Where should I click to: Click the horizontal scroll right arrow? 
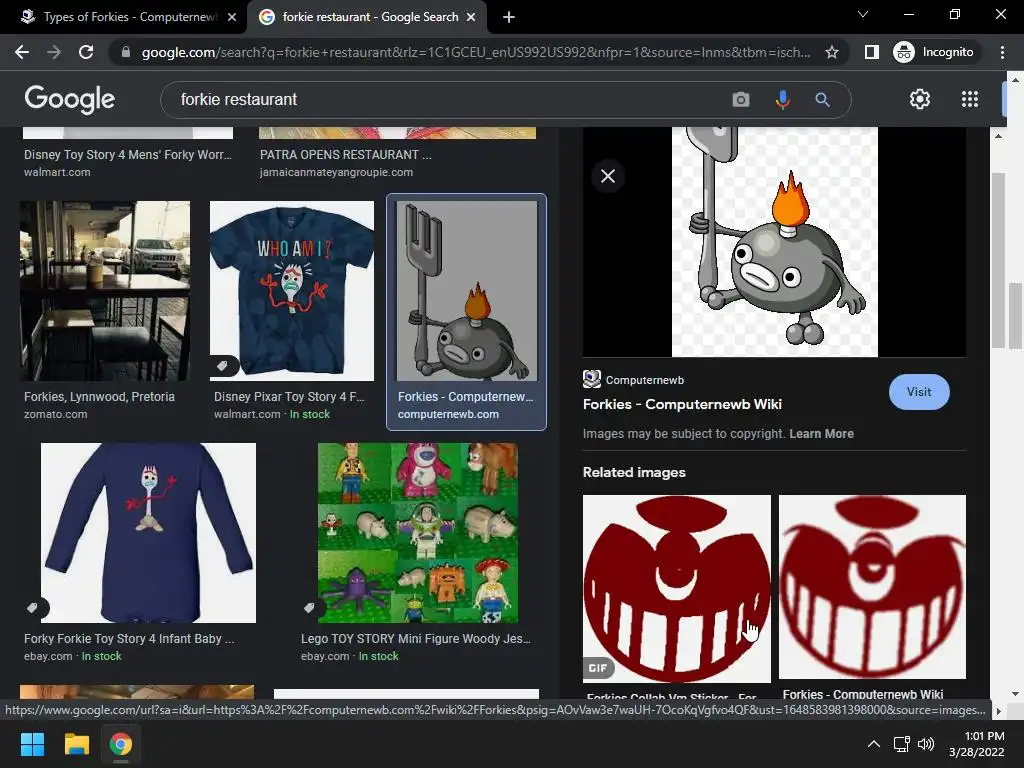coord(998,711)
